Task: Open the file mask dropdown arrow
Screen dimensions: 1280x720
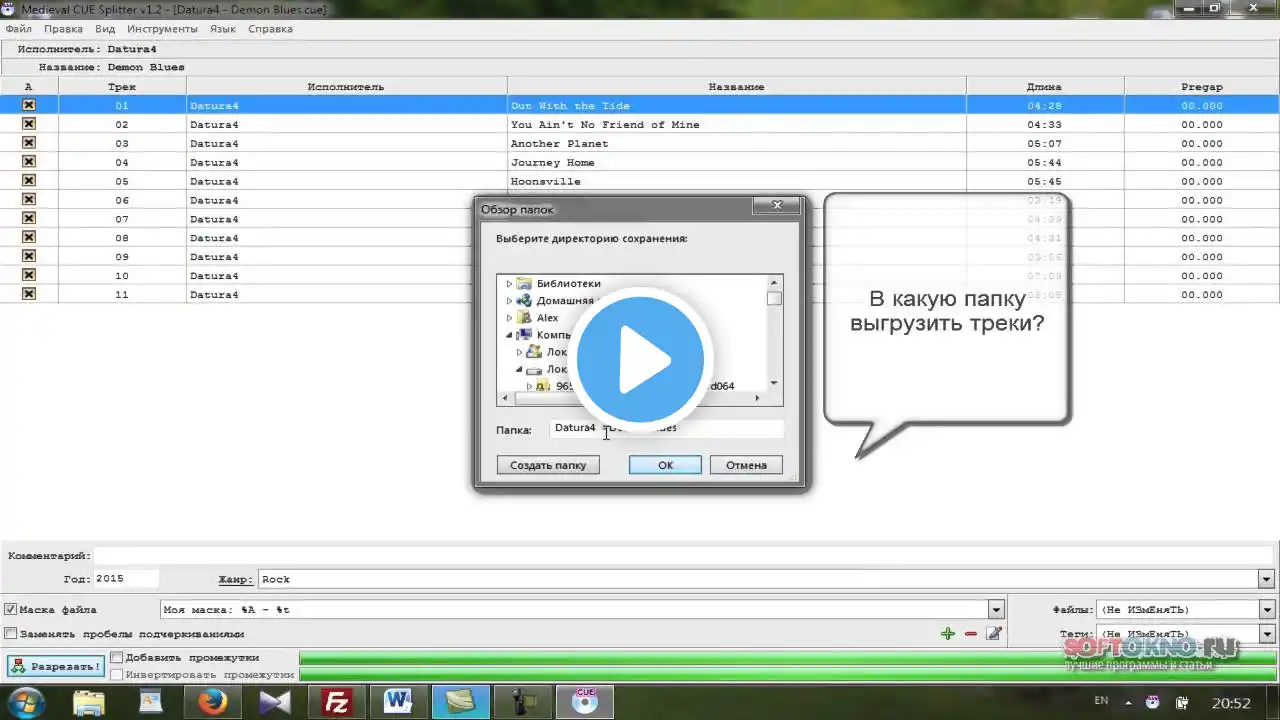Action: click(996, 609)
